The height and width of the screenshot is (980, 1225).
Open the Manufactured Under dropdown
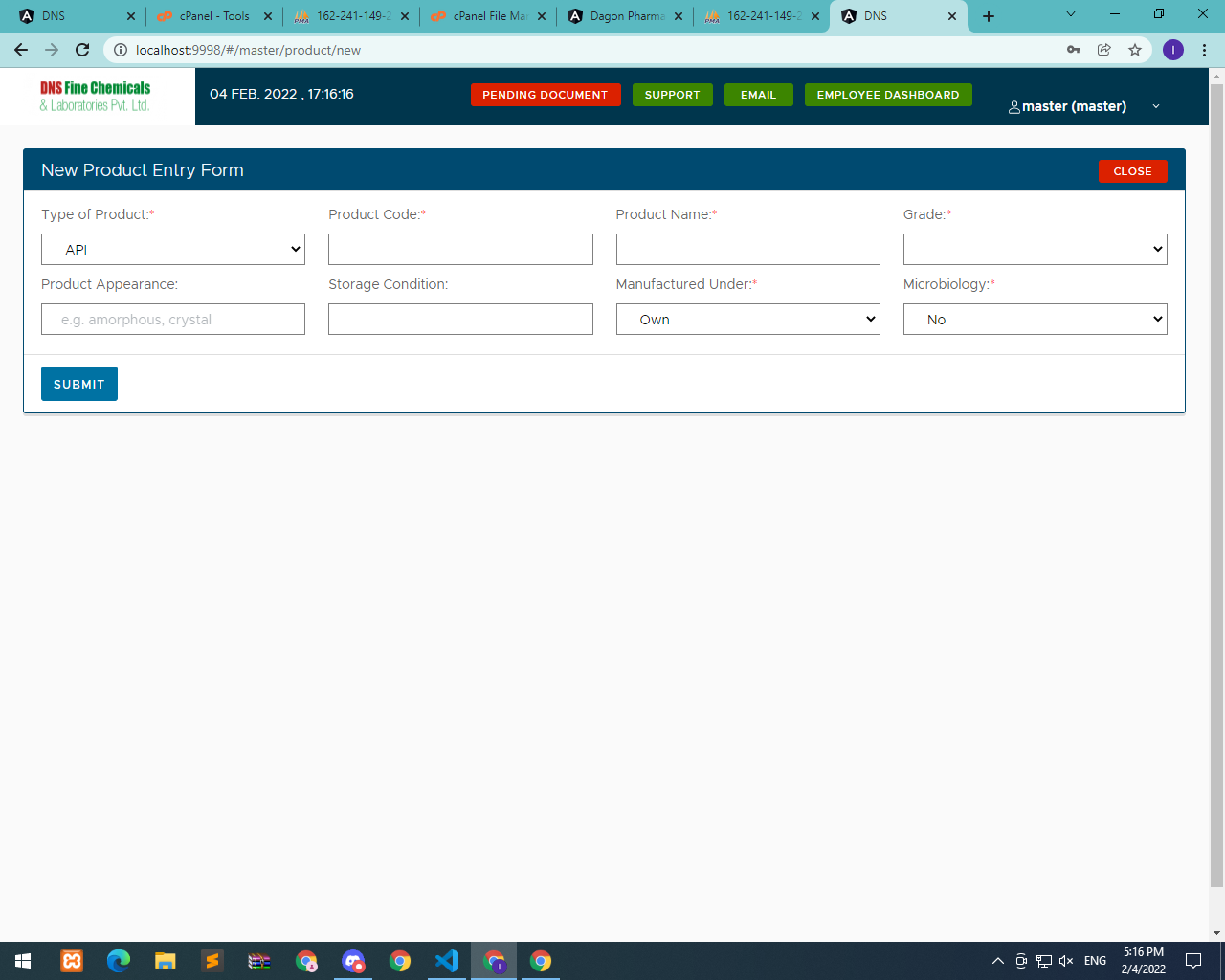pyautogui.click(x=747, y=320)
